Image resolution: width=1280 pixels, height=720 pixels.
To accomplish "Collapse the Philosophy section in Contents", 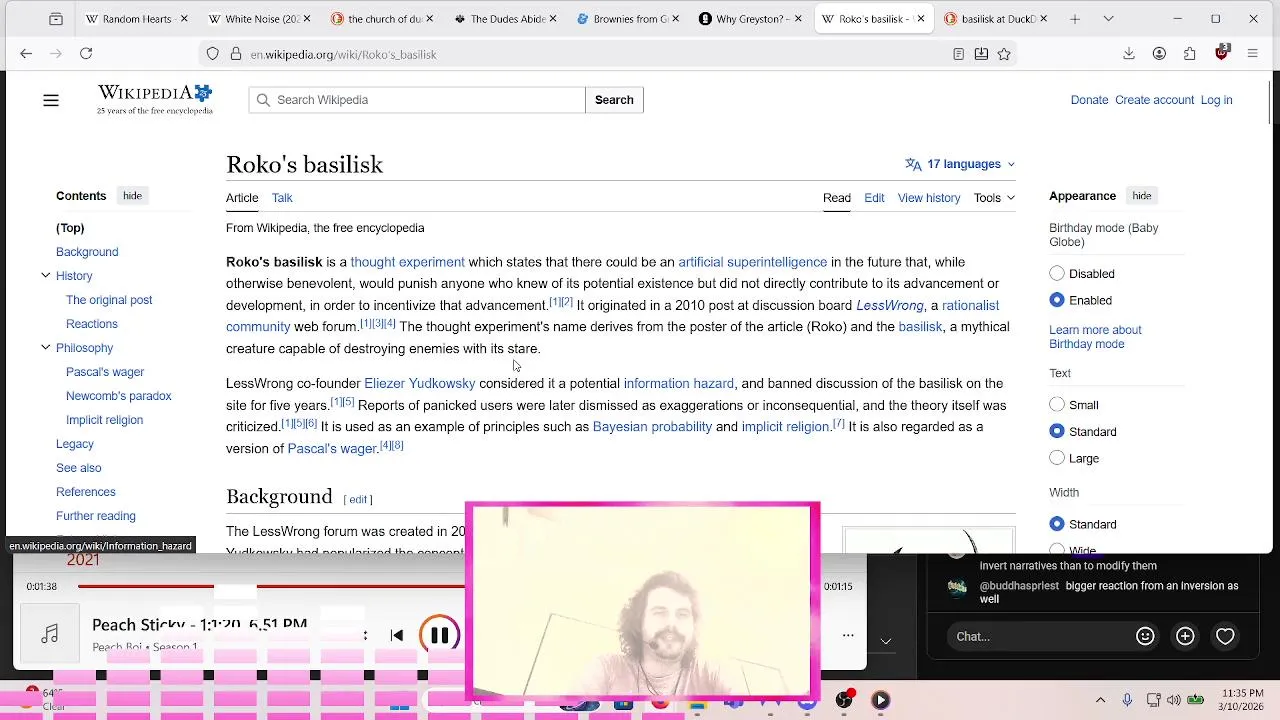I will 45,347.
